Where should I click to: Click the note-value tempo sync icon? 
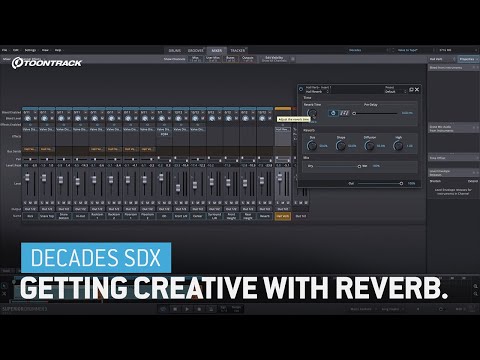click(x=344, y=113)
